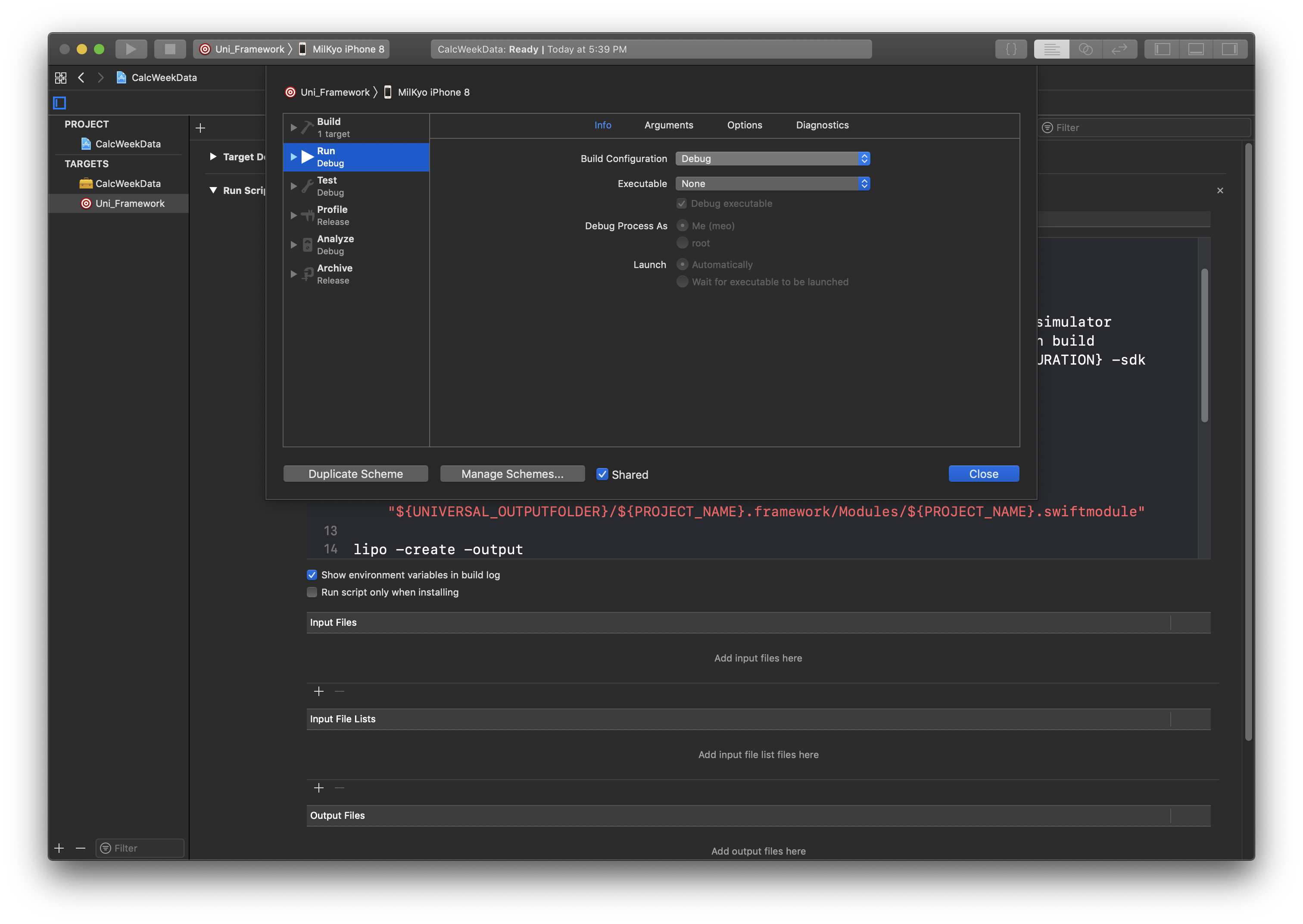Click the Run (play) toolbar button
This screenshot has width=1303, height=924.
(x=131, y=49)
